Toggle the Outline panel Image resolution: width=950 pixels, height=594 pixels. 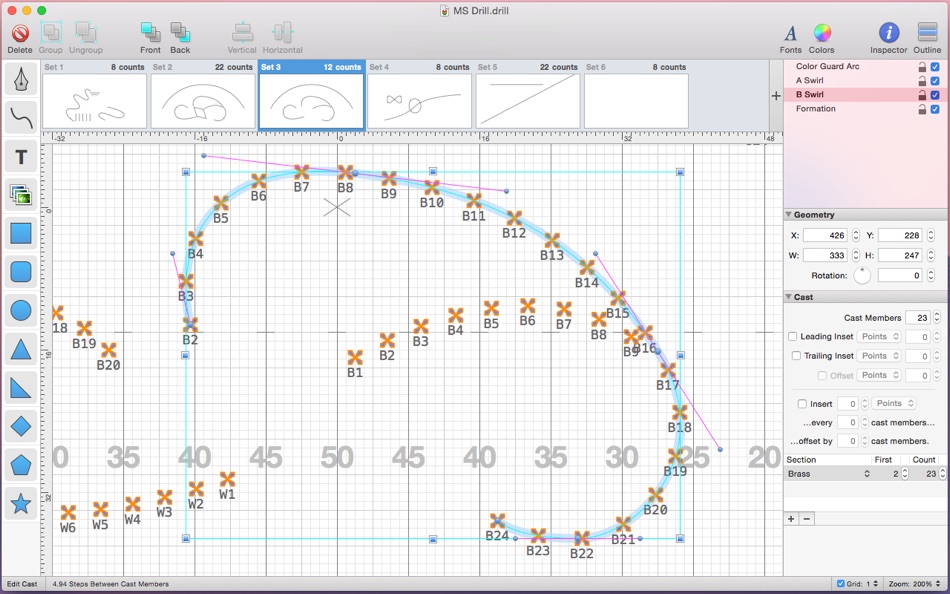coord(927,33)
